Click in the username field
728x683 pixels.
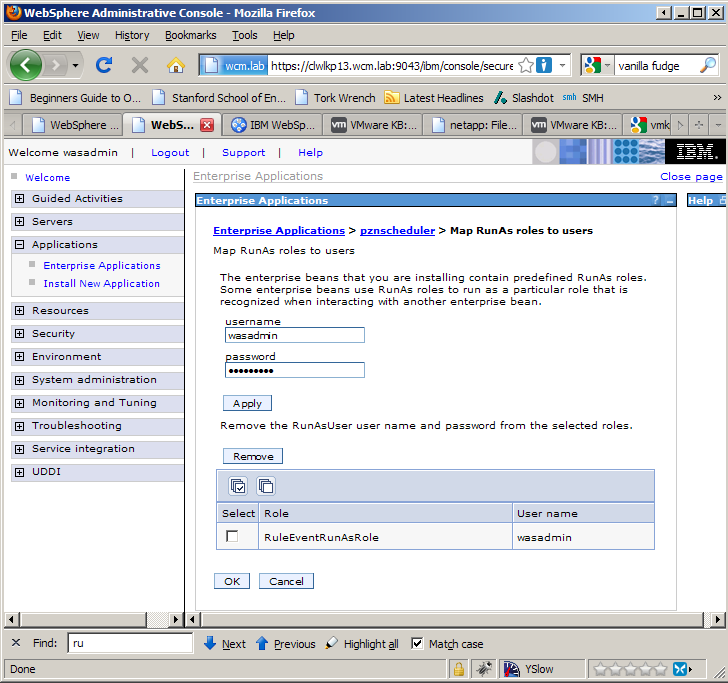pos(294,335)
